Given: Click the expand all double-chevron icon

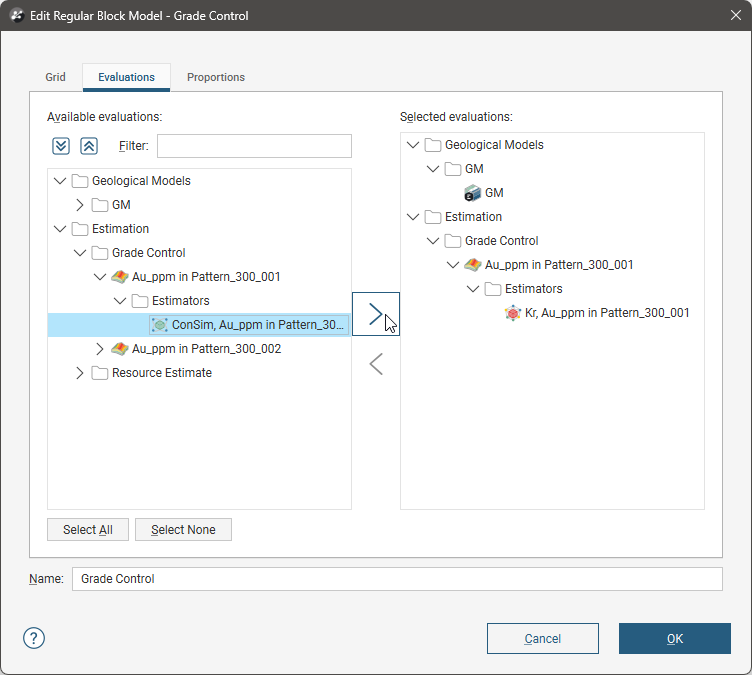Looking at the screenshot, I should (x=61, y=146).
